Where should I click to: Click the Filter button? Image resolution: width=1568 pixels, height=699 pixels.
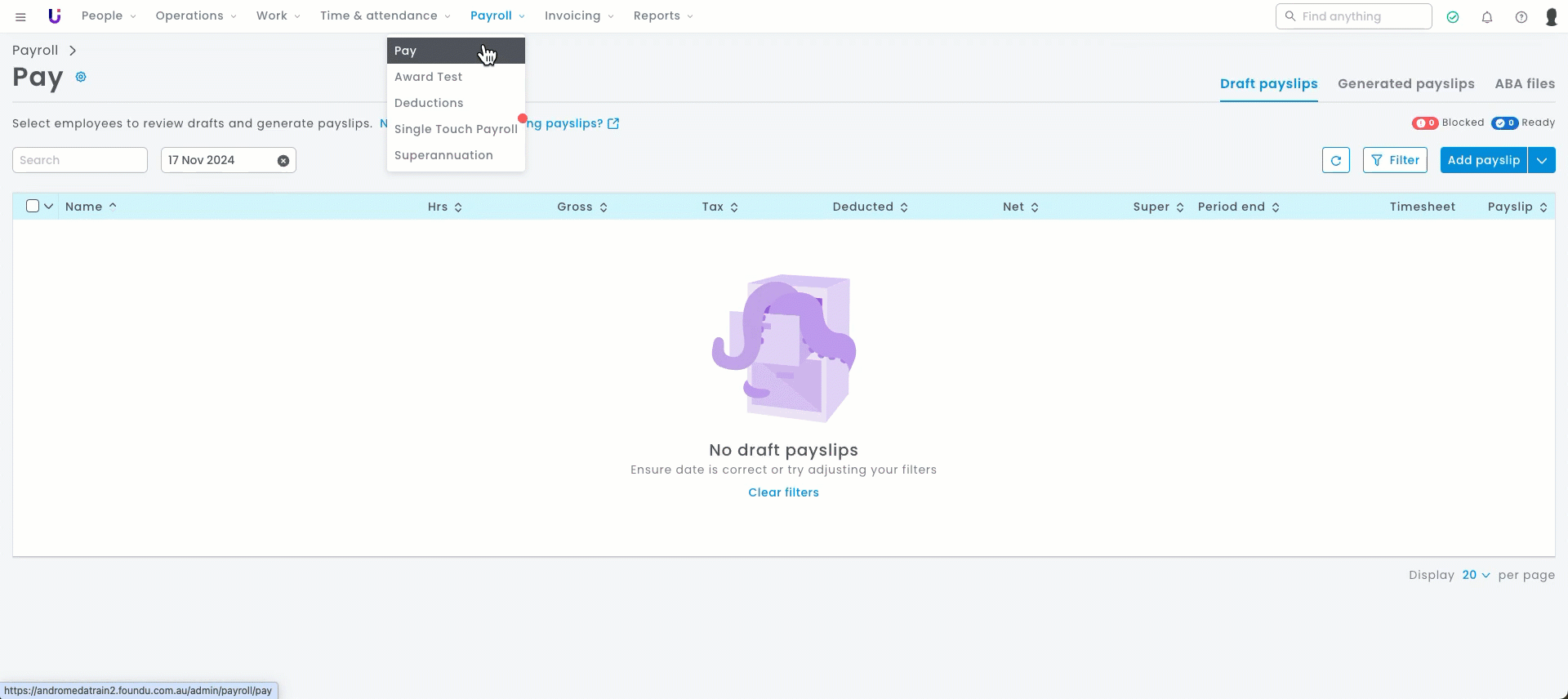(1395, 161)
